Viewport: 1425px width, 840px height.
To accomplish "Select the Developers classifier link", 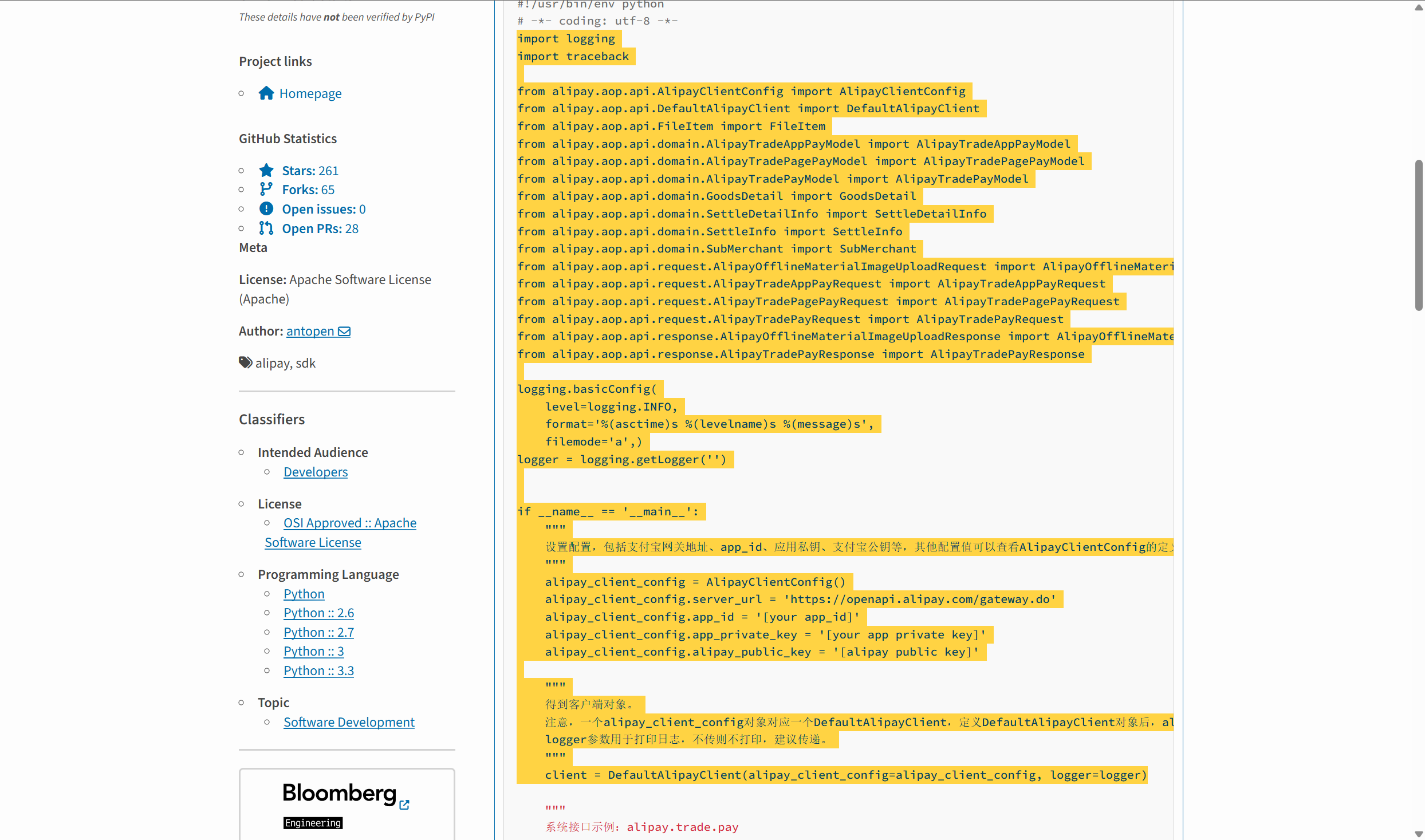I will 316,472.
